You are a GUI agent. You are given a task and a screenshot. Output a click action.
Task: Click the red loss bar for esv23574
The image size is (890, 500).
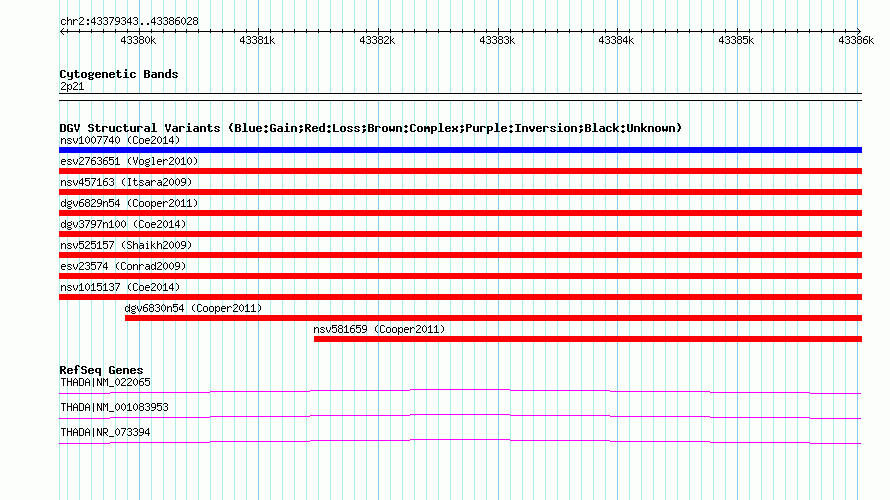pos(460,276)
